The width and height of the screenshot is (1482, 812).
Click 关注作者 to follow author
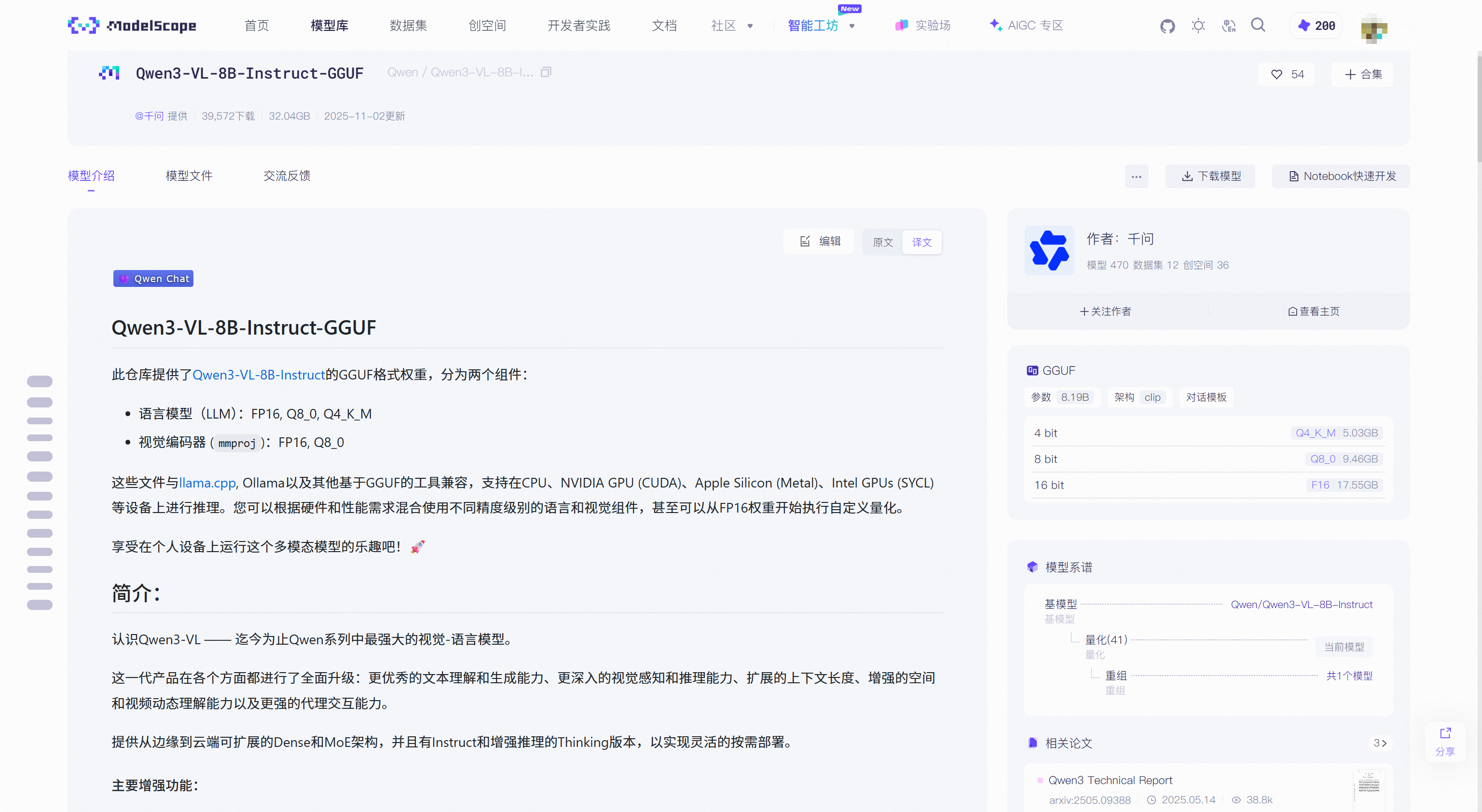click(1105, 311)
